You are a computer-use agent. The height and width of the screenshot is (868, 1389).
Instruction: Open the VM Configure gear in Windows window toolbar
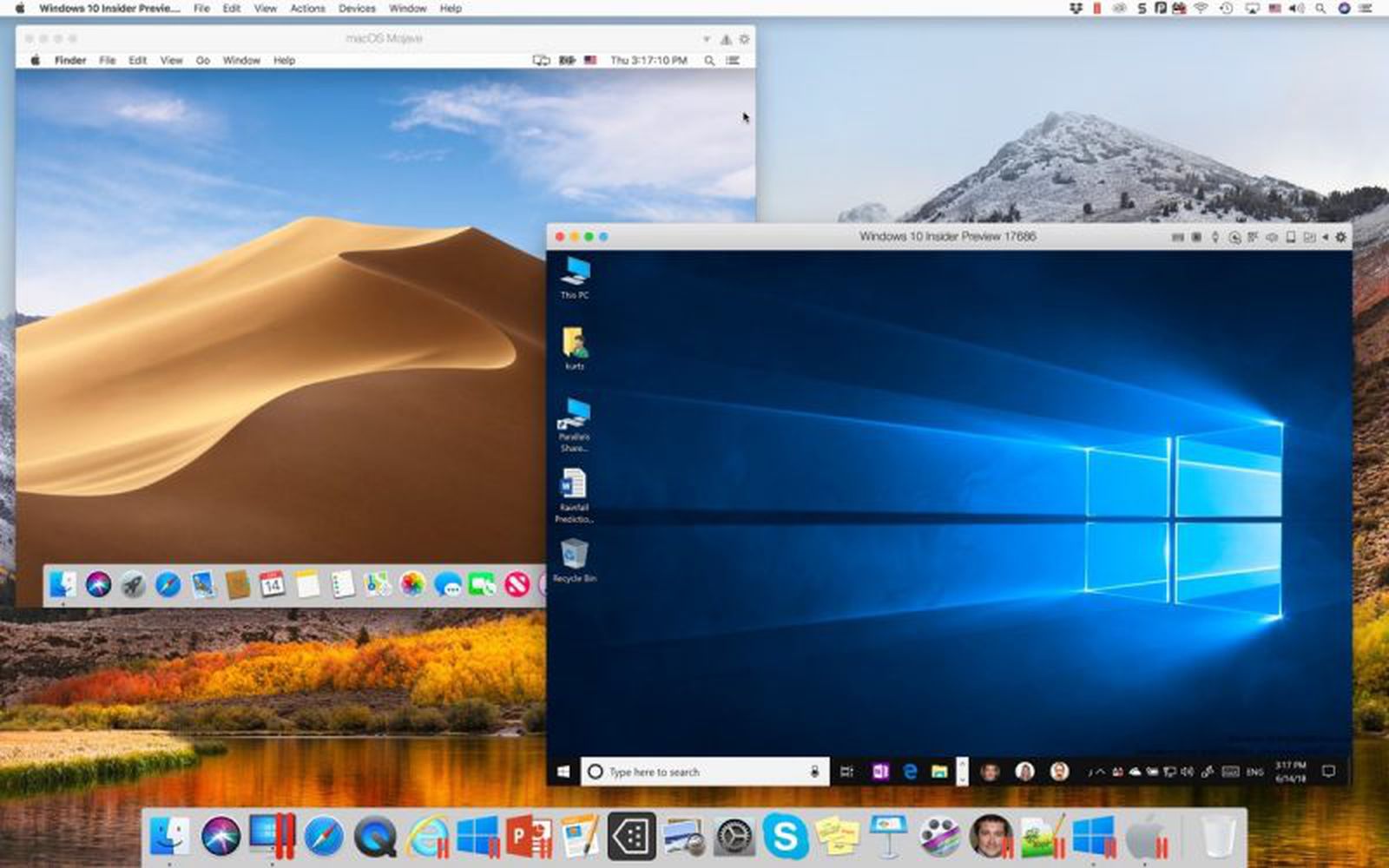pos(1341,238)
